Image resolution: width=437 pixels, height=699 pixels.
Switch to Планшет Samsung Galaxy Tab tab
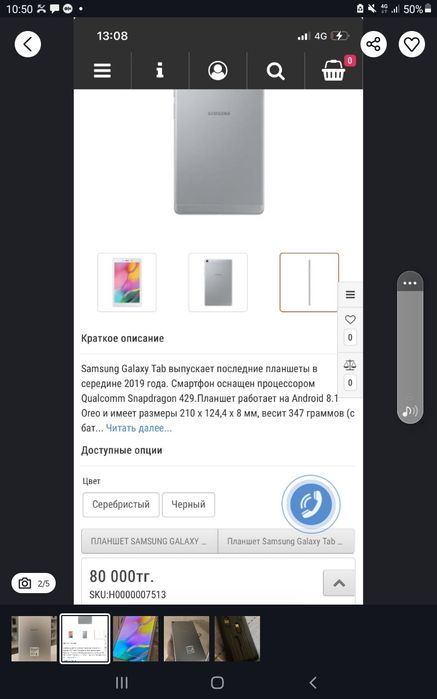286,541
